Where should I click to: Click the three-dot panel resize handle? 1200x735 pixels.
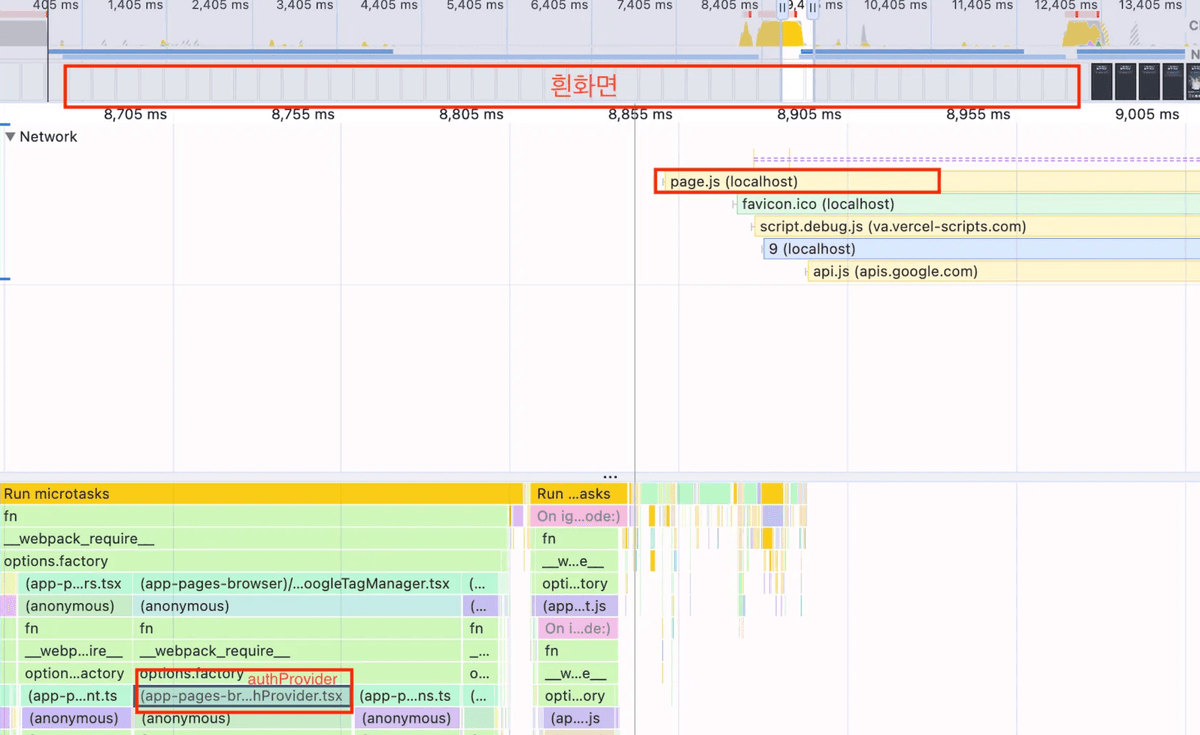point(610,477)
